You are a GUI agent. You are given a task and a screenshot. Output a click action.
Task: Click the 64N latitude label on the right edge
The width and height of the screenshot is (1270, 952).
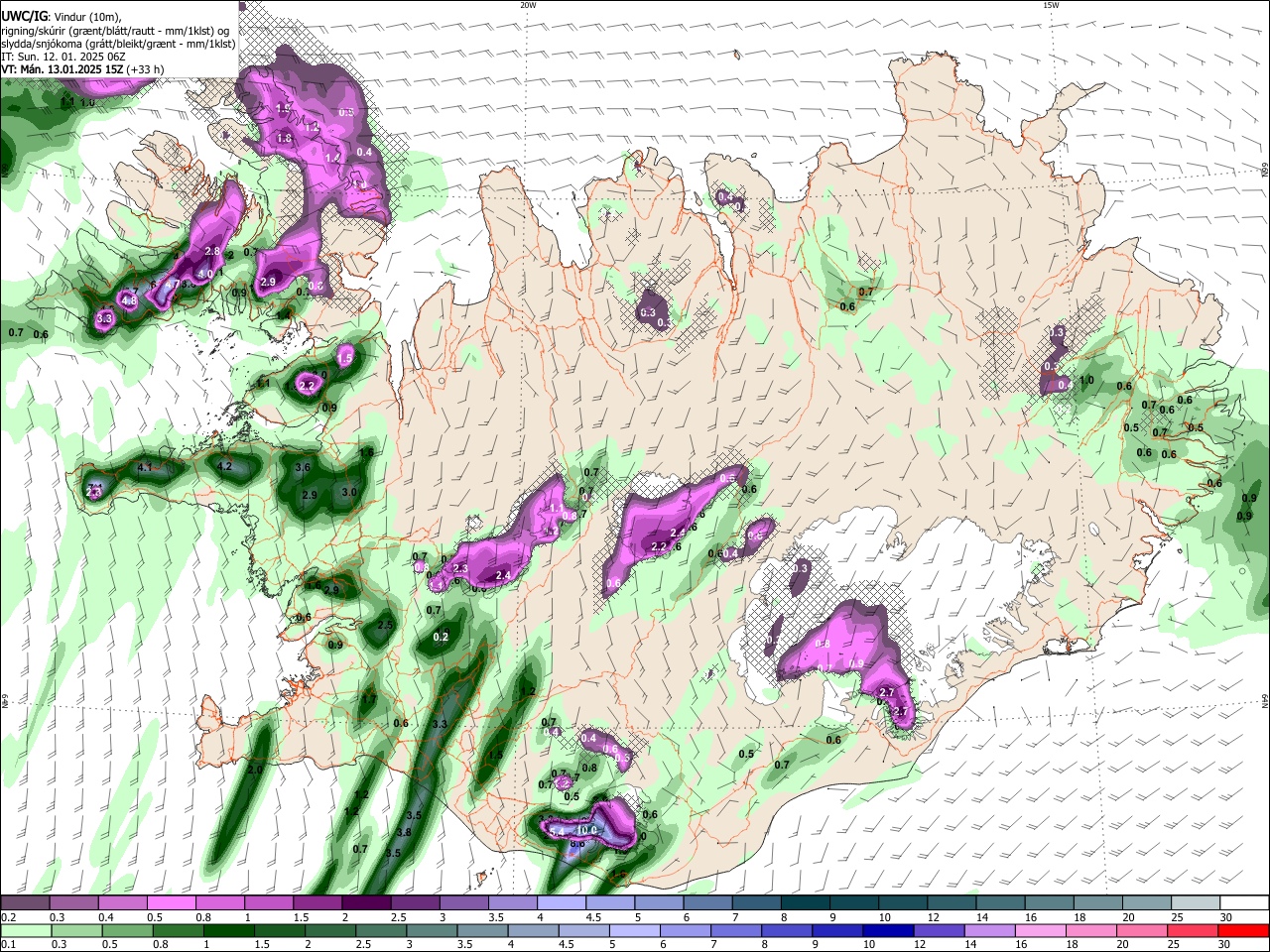point(1265,701)
